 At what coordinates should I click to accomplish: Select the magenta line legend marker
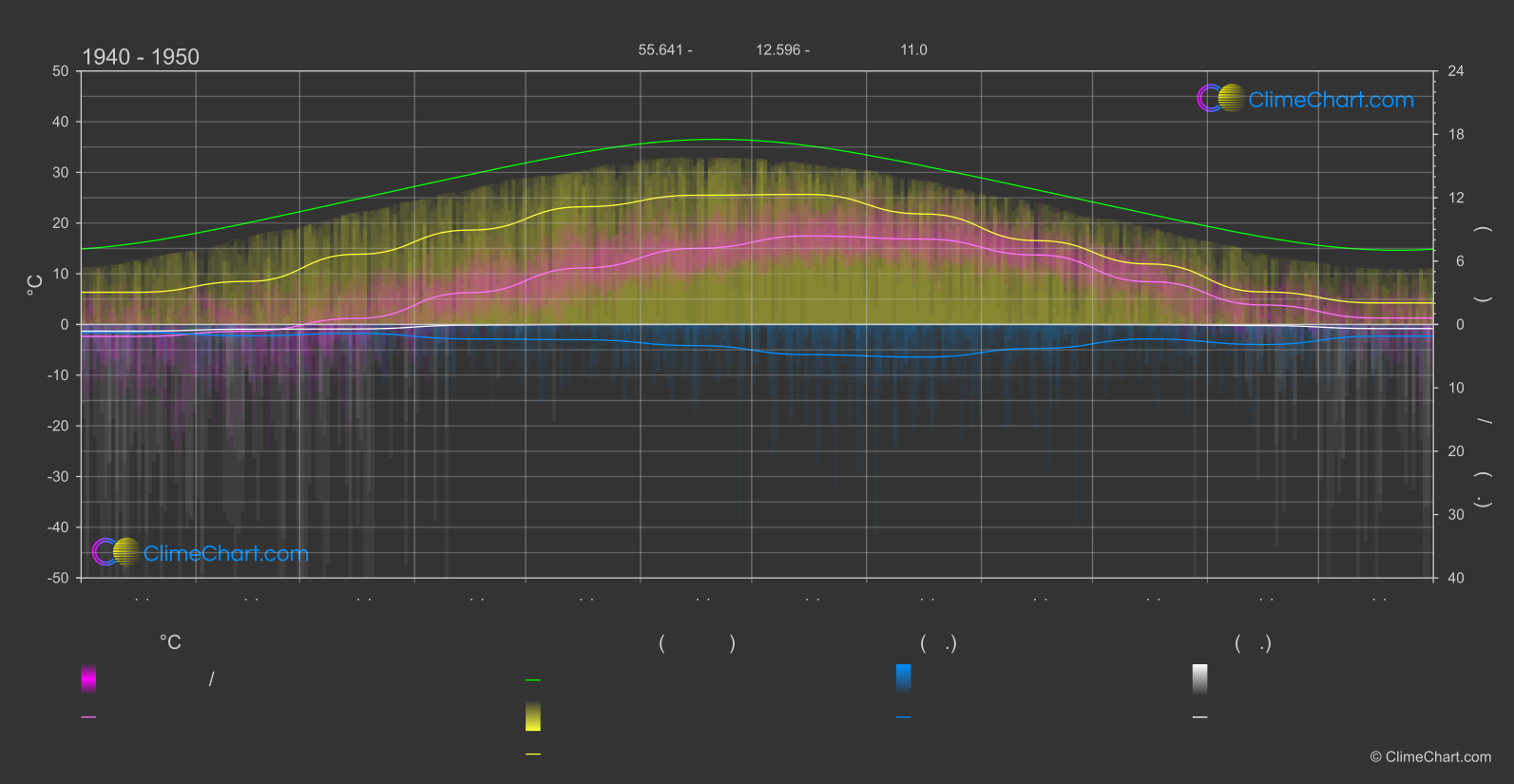point(88,717)
